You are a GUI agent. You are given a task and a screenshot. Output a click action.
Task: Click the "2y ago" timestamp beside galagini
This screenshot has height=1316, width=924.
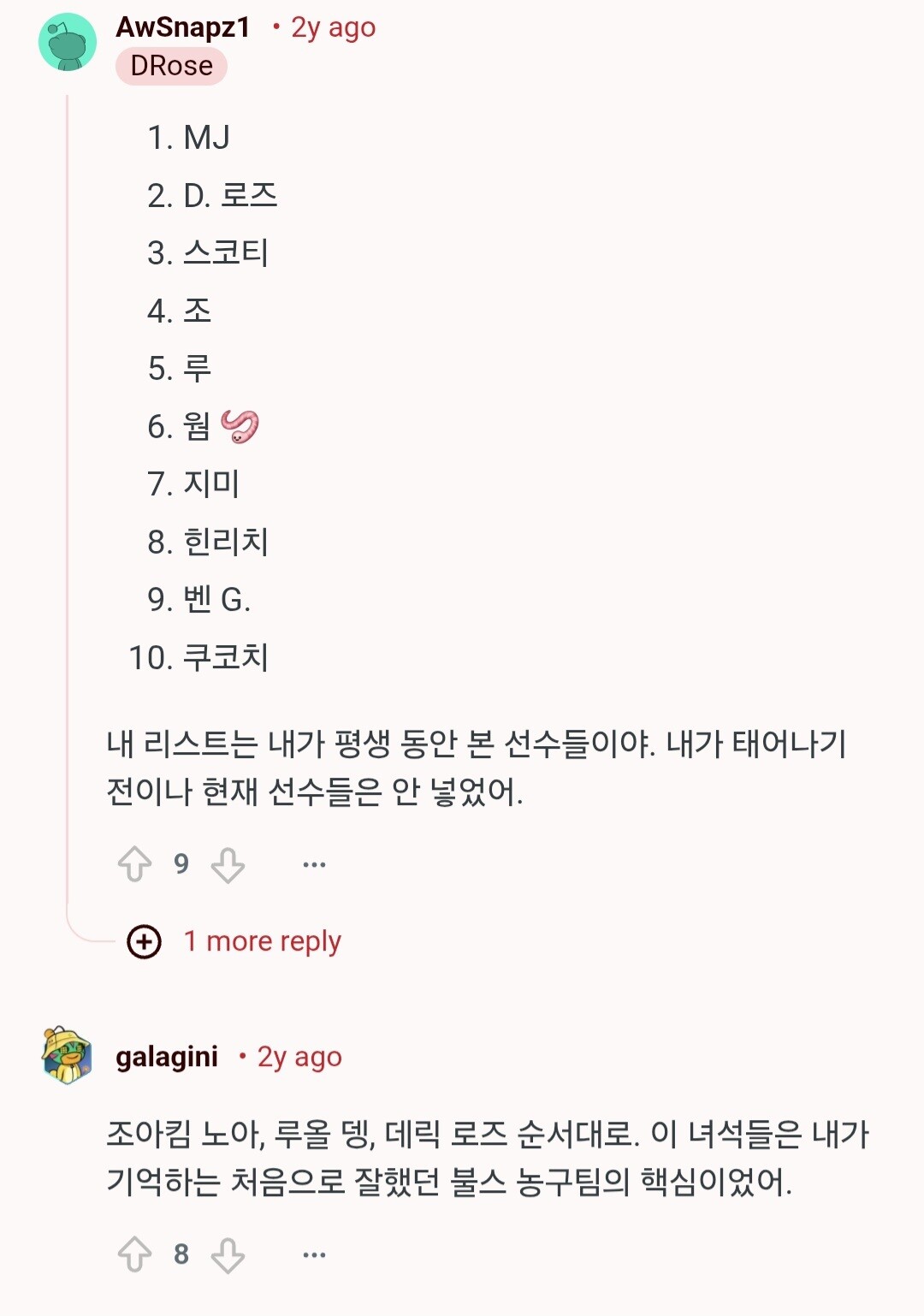(x=299, y=1058)
